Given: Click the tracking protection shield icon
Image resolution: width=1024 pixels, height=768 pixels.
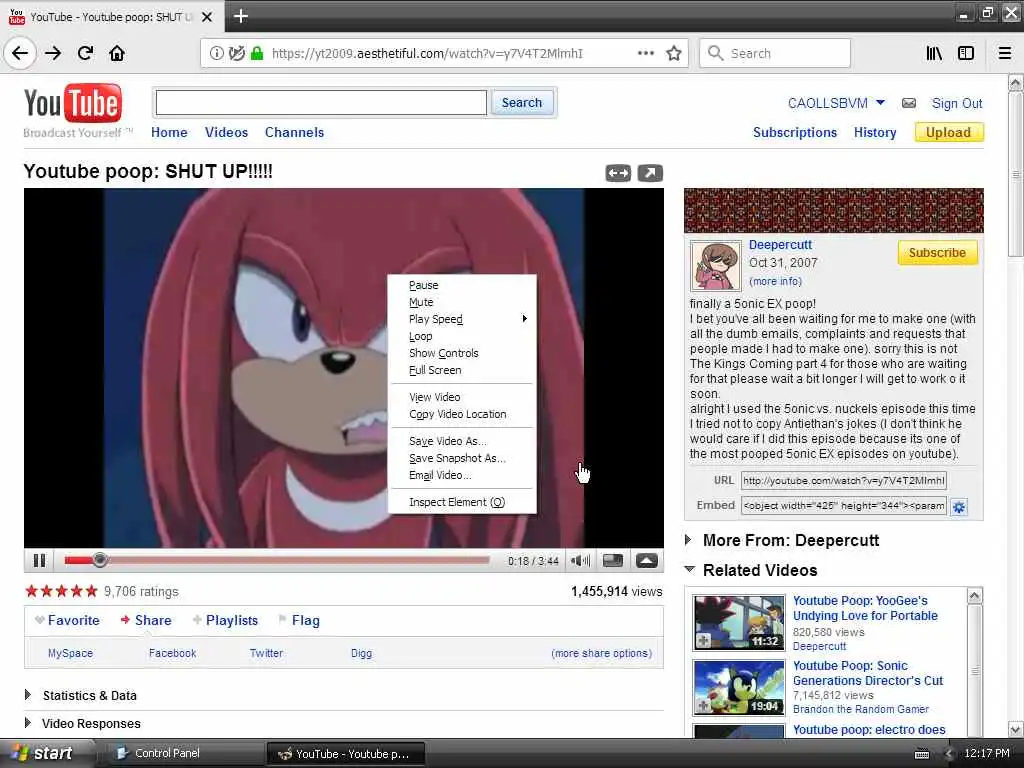Looking at the screenshot, I should tap(236, 54).
